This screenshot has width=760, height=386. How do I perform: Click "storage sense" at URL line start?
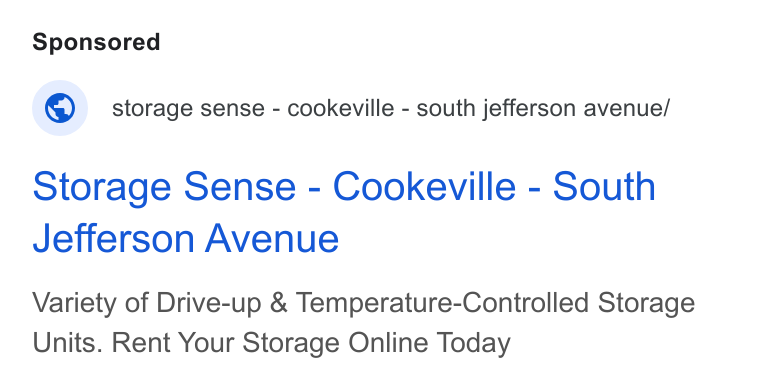(x=188, y=109)
